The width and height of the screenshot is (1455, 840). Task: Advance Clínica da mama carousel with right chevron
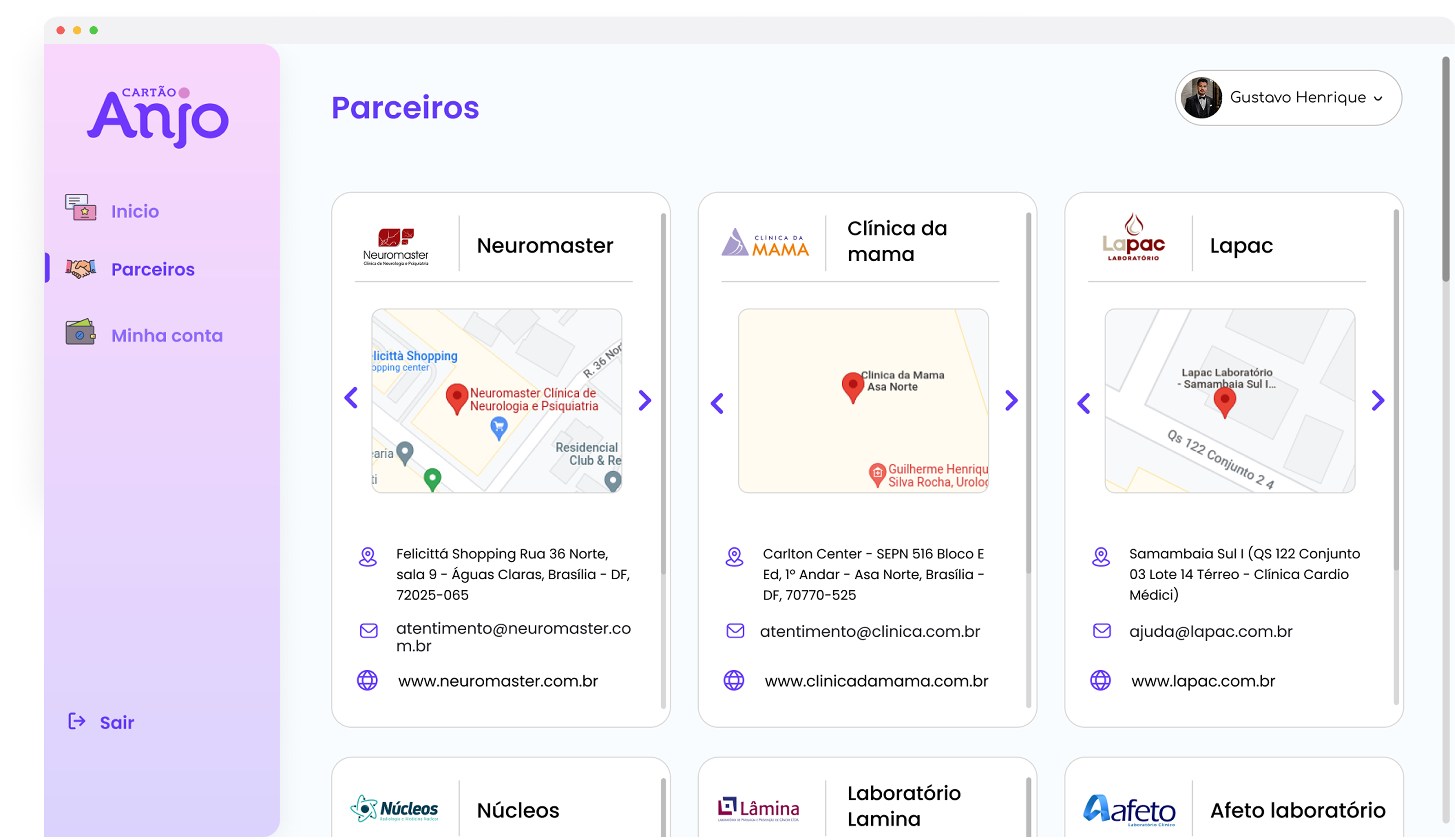click(x=1012, y=400)
